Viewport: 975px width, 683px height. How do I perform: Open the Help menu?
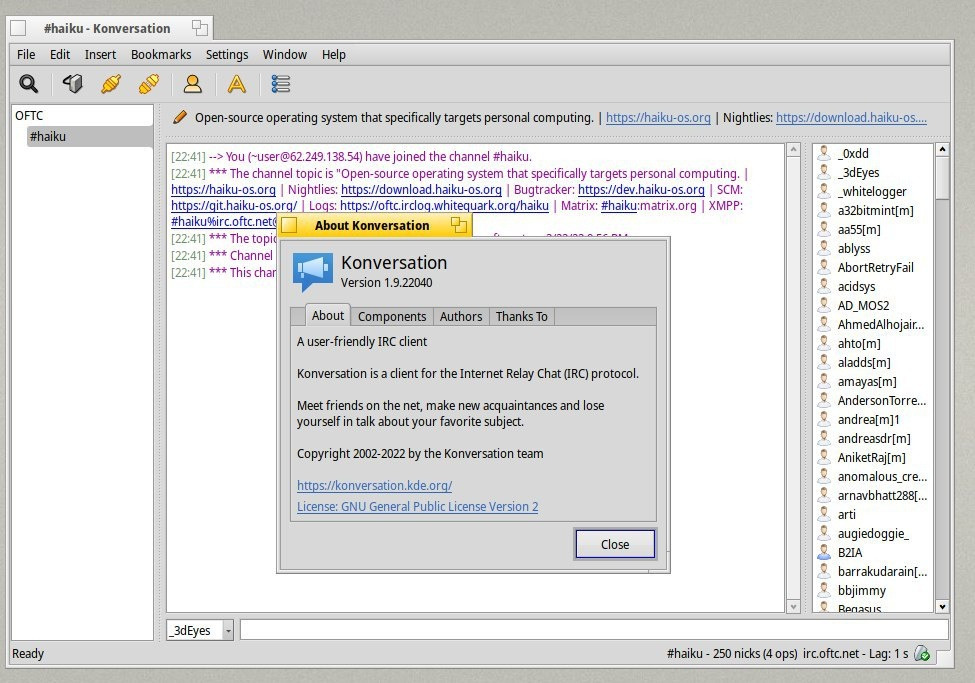coord(333,55)
